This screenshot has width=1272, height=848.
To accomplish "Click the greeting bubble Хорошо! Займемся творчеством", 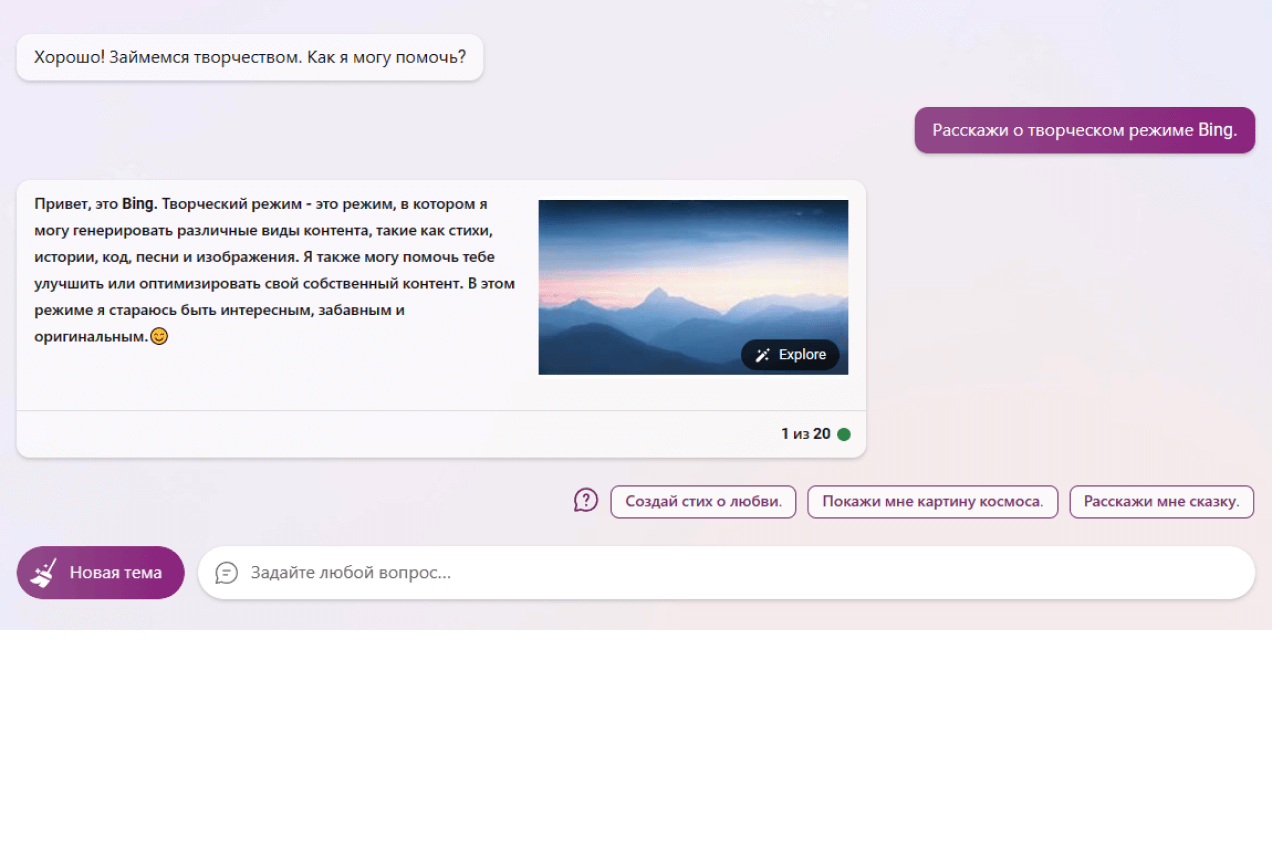I will click(250, 57).
